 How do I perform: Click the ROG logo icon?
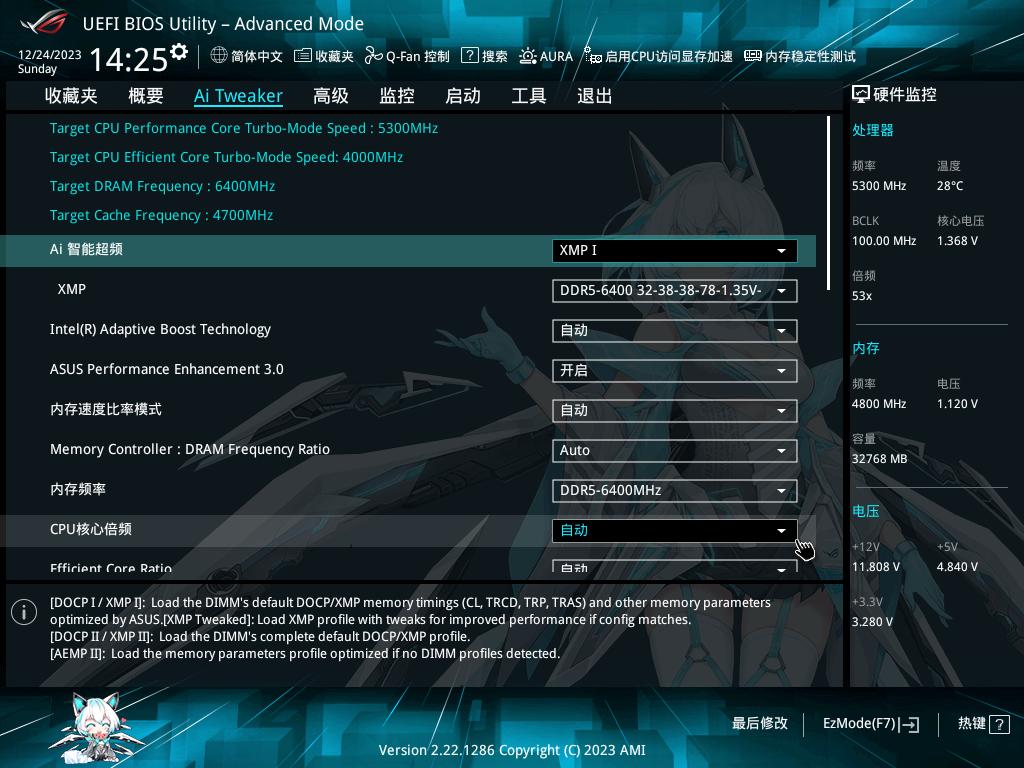[x=44, y=23]
